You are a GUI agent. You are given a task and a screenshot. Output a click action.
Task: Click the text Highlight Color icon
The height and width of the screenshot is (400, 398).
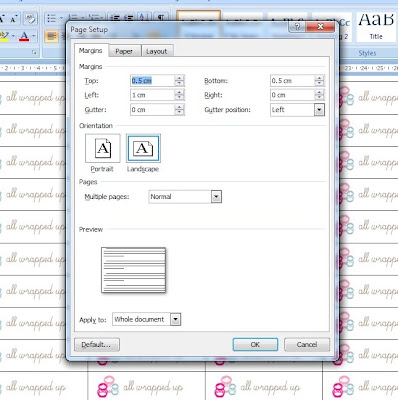(4, 36)
